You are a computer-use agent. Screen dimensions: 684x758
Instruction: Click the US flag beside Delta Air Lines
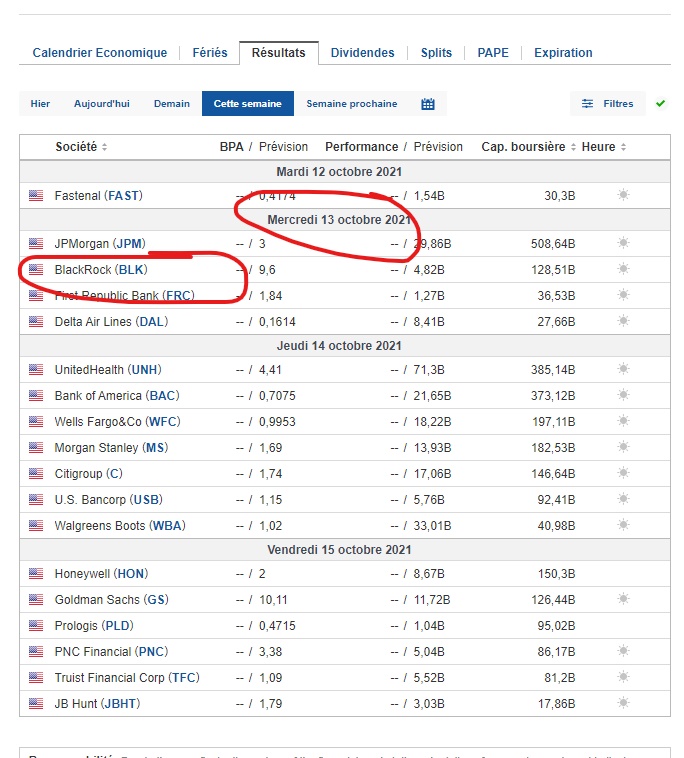tap(36, 321)
